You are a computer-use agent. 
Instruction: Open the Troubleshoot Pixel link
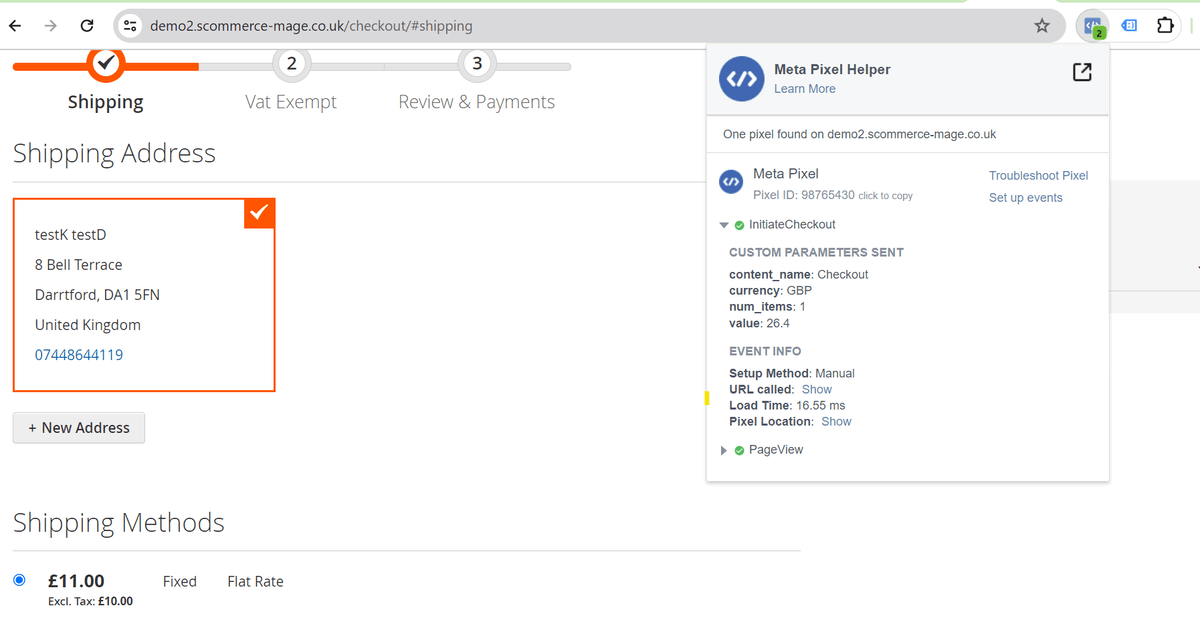point(1038,175)
